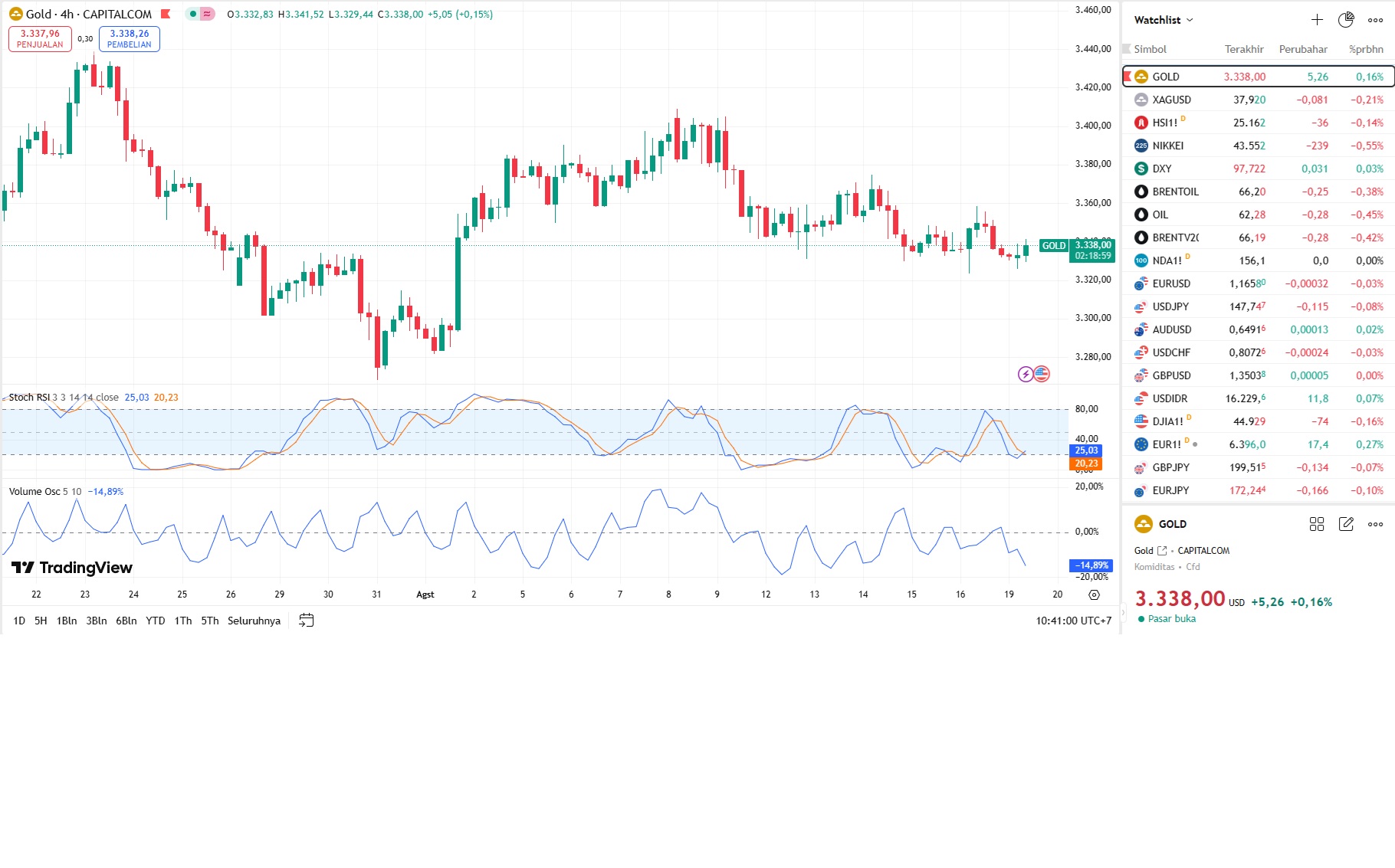The image size is (1395, 868).
Task: Select the 1Bln time range
Action: point(67,621)
